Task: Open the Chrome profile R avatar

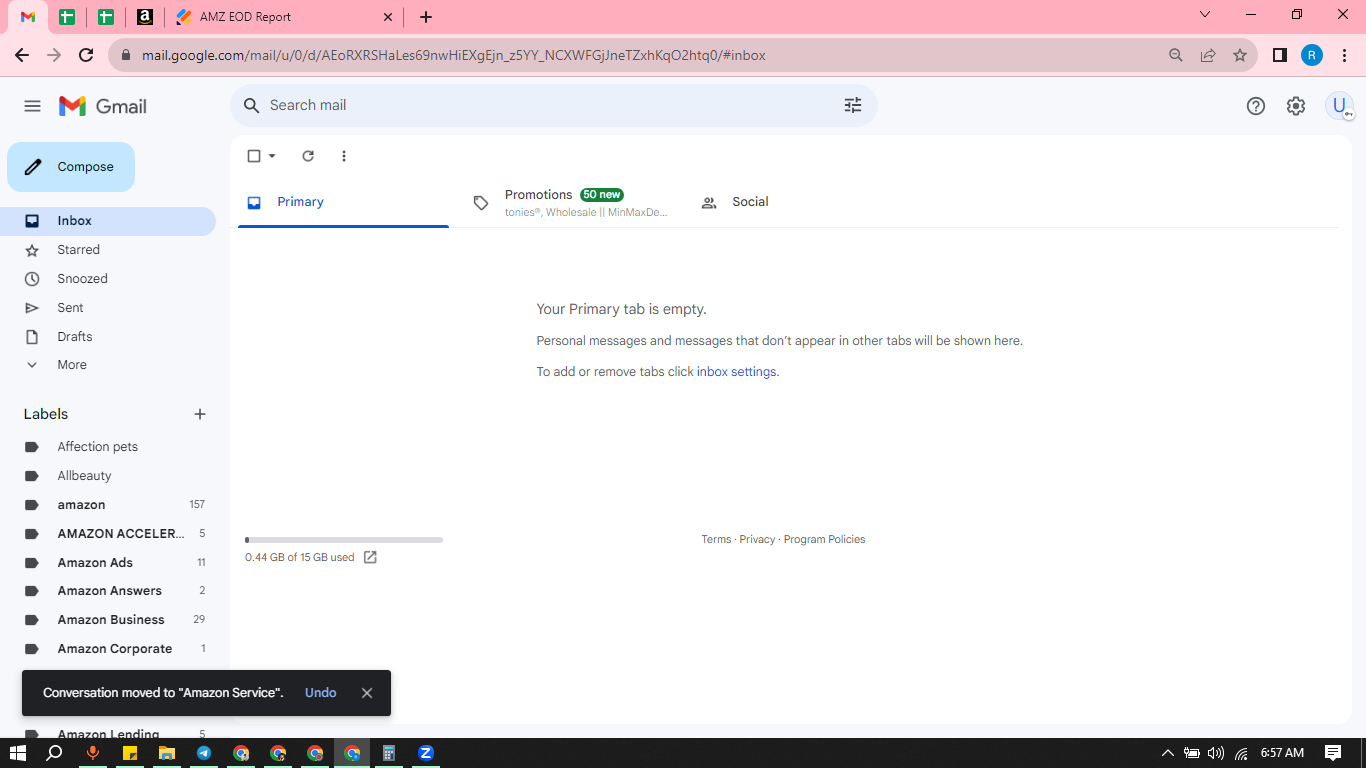Action: click(x=1312, y=55)
